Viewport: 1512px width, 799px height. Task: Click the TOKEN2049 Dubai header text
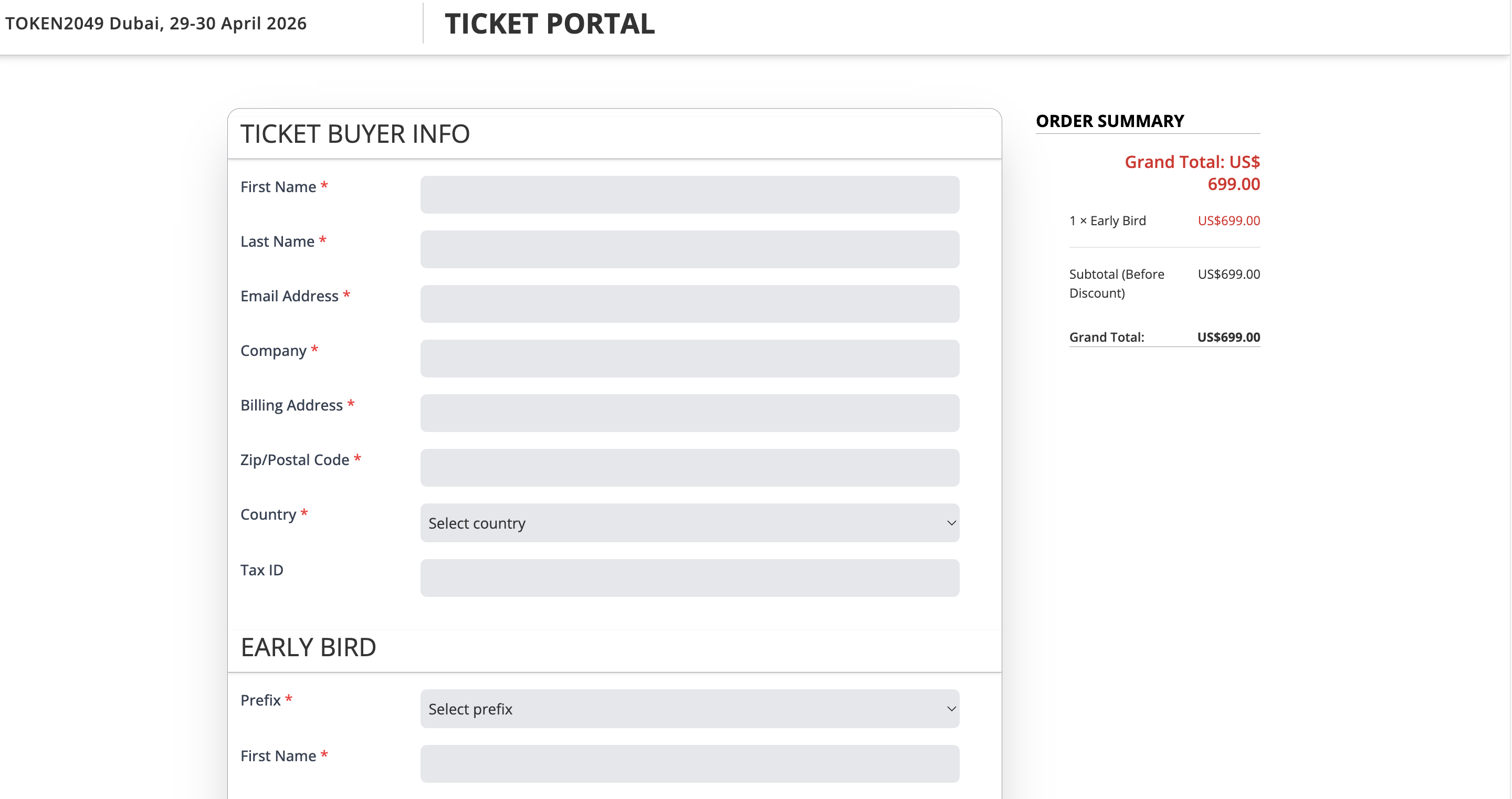(156, 24)
